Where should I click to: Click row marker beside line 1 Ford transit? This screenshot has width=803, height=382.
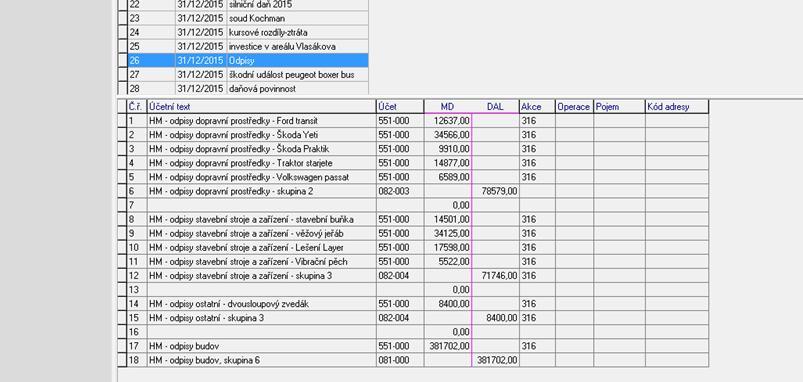point(122,121)
